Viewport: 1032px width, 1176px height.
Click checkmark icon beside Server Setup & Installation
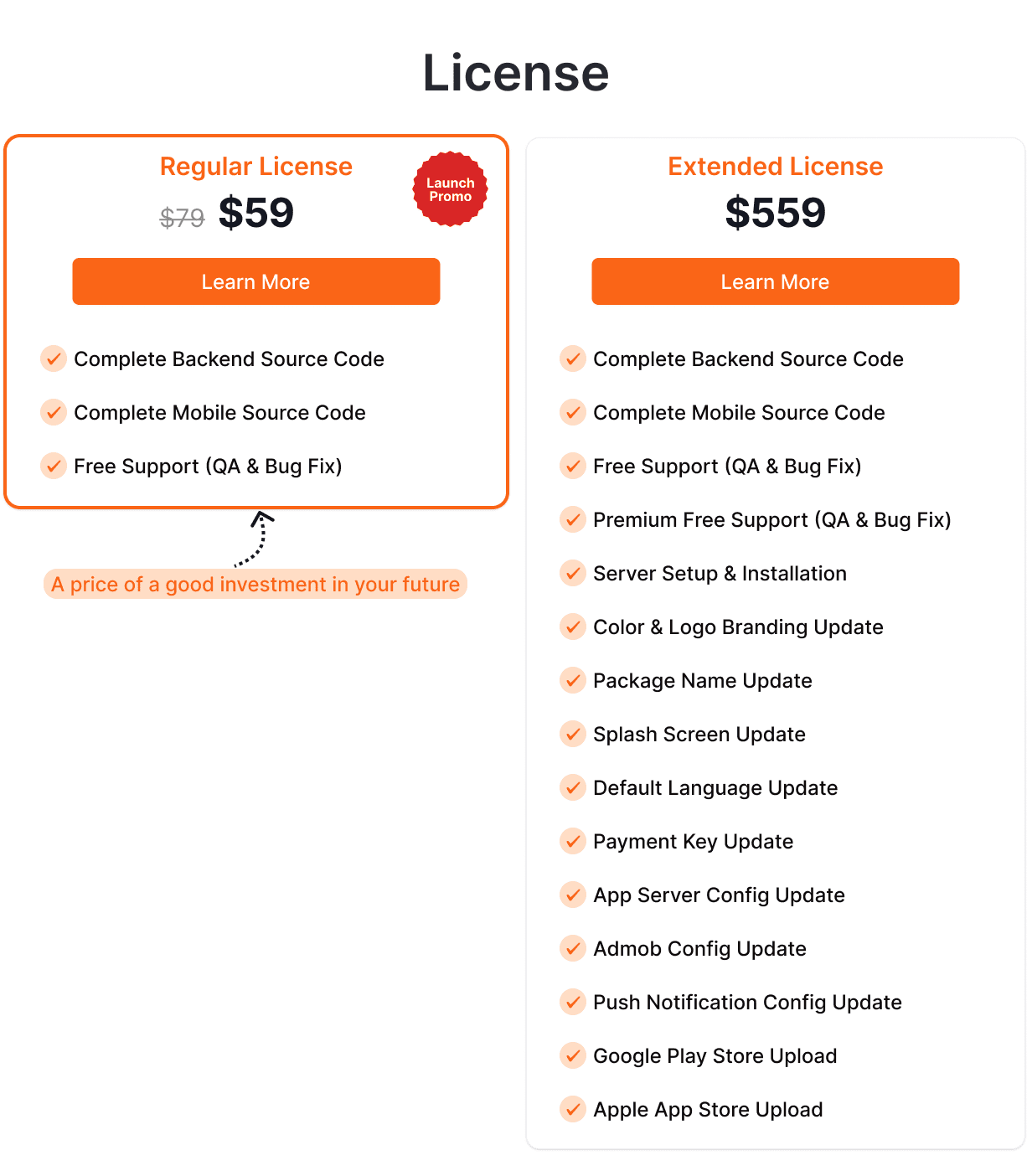pos(573,573)
